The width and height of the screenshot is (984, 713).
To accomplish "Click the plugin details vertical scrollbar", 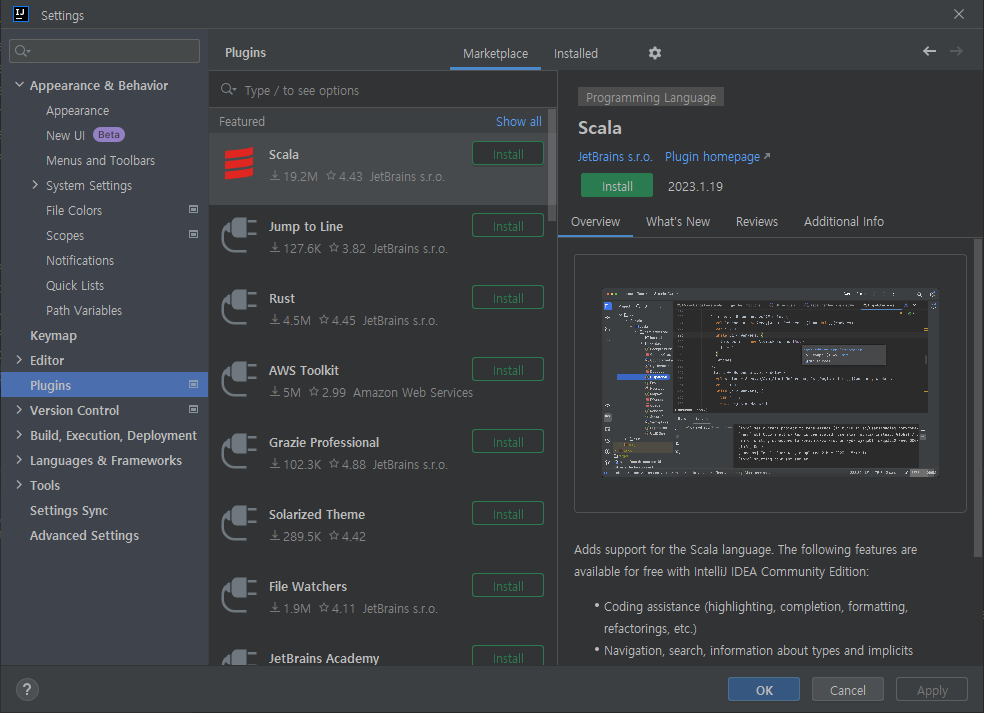I will click(978, 397).
